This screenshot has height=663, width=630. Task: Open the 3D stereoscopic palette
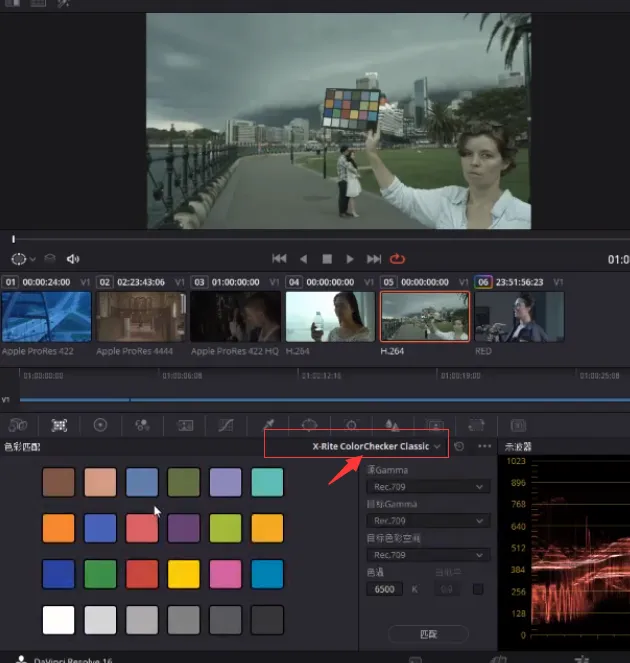[518, 425]
